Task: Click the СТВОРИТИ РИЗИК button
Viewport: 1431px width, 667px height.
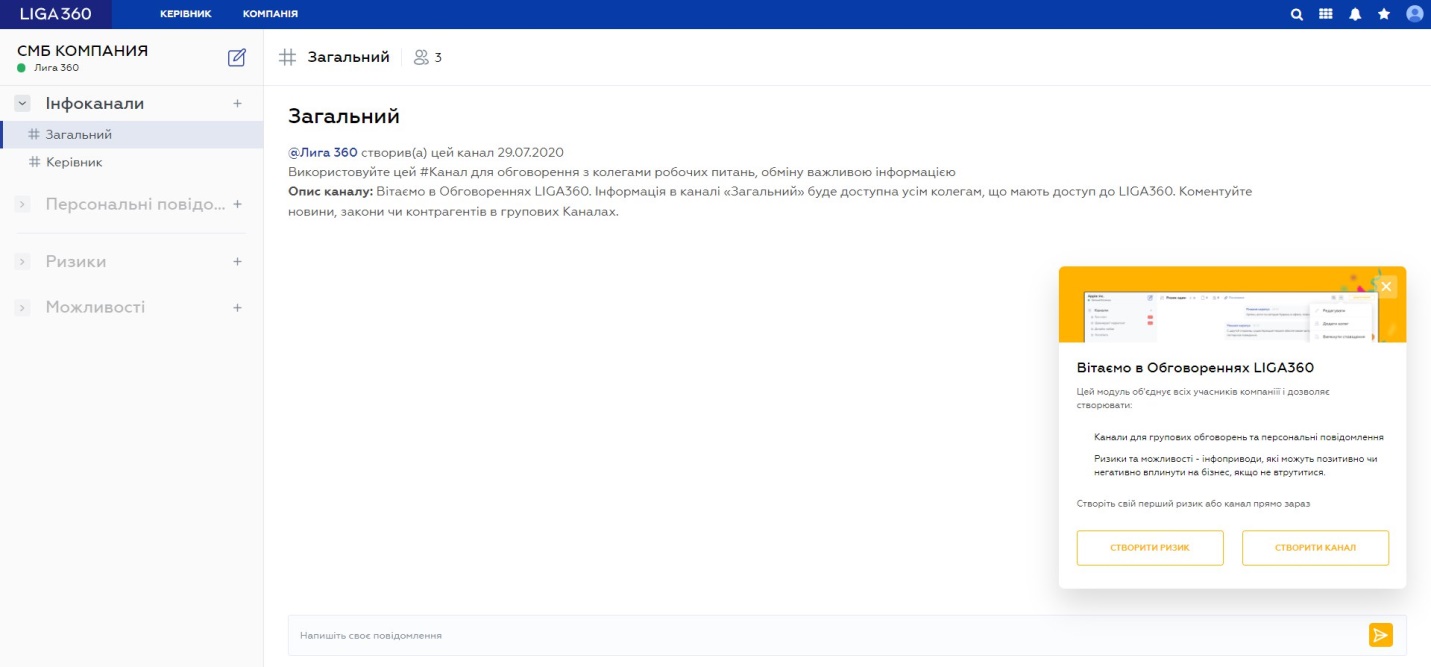Action: click(1150, 548)
